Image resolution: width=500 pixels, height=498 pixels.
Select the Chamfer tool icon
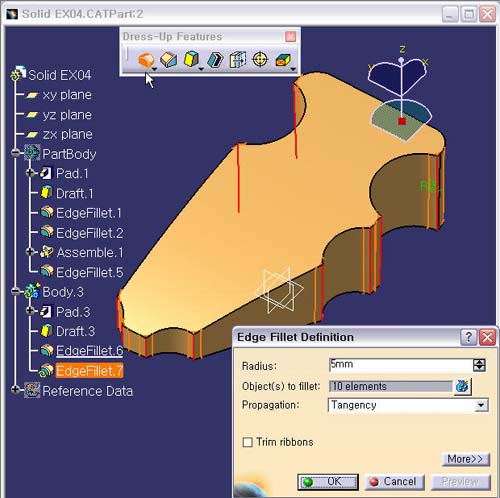[x=169, y=60]
